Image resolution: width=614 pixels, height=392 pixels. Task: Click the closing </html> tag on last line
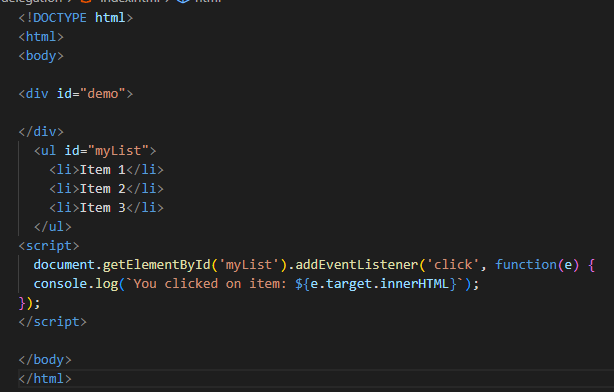tap(45, 378)
